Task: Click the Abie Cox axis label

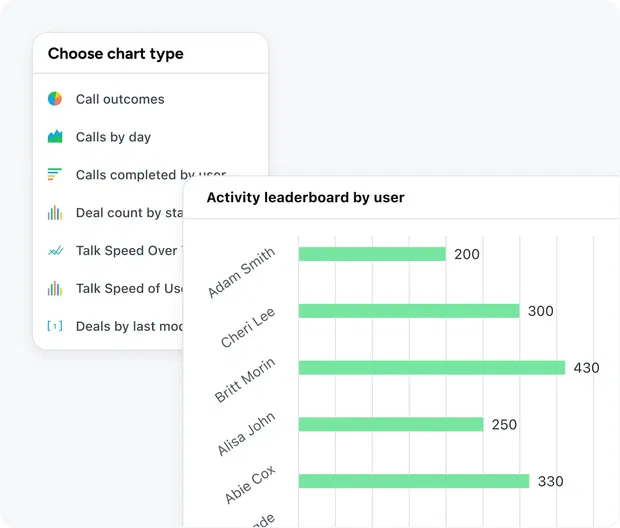Action: click(250, 484)
